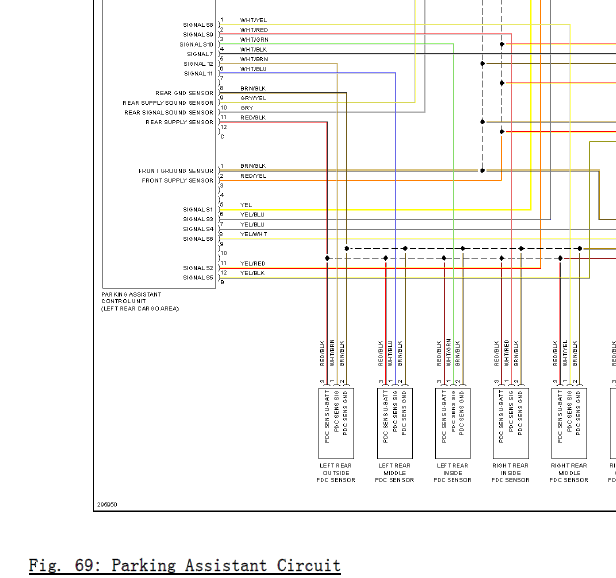Select the 'SIGNAL S5' pin label
616x578 pixels.
(198, 278)
